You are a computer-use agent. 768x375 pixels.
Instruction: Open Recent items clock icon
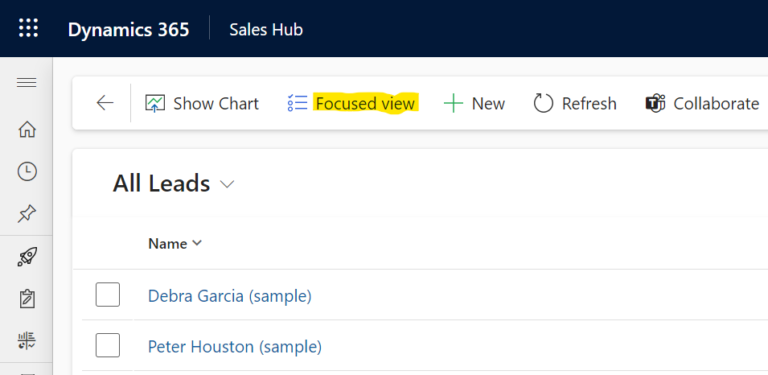(x=27, y=172)
